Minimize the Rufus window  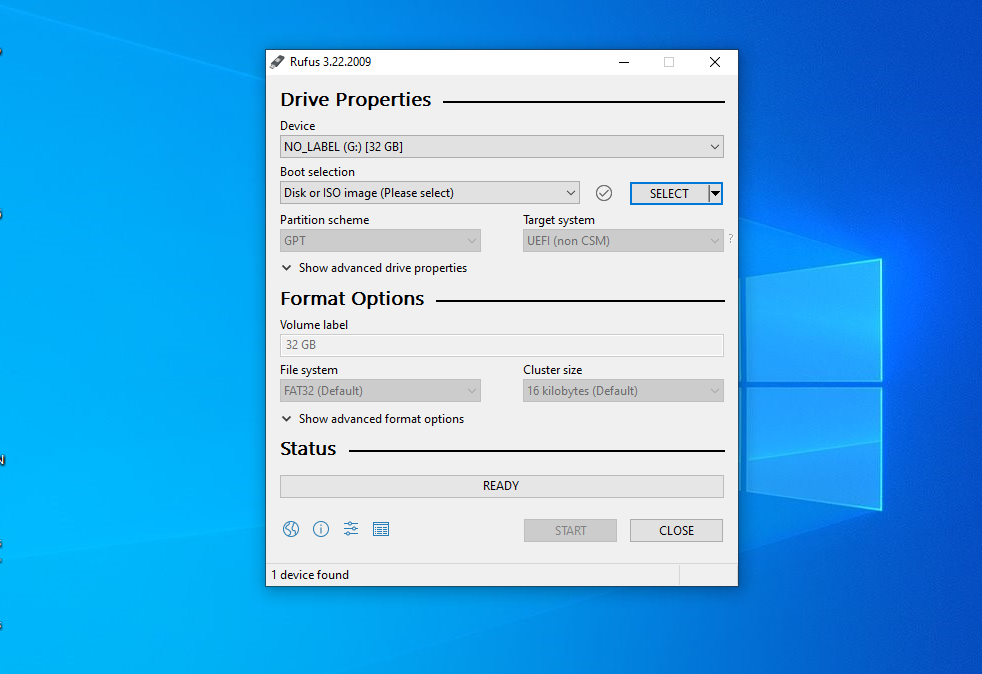(624, 62)
